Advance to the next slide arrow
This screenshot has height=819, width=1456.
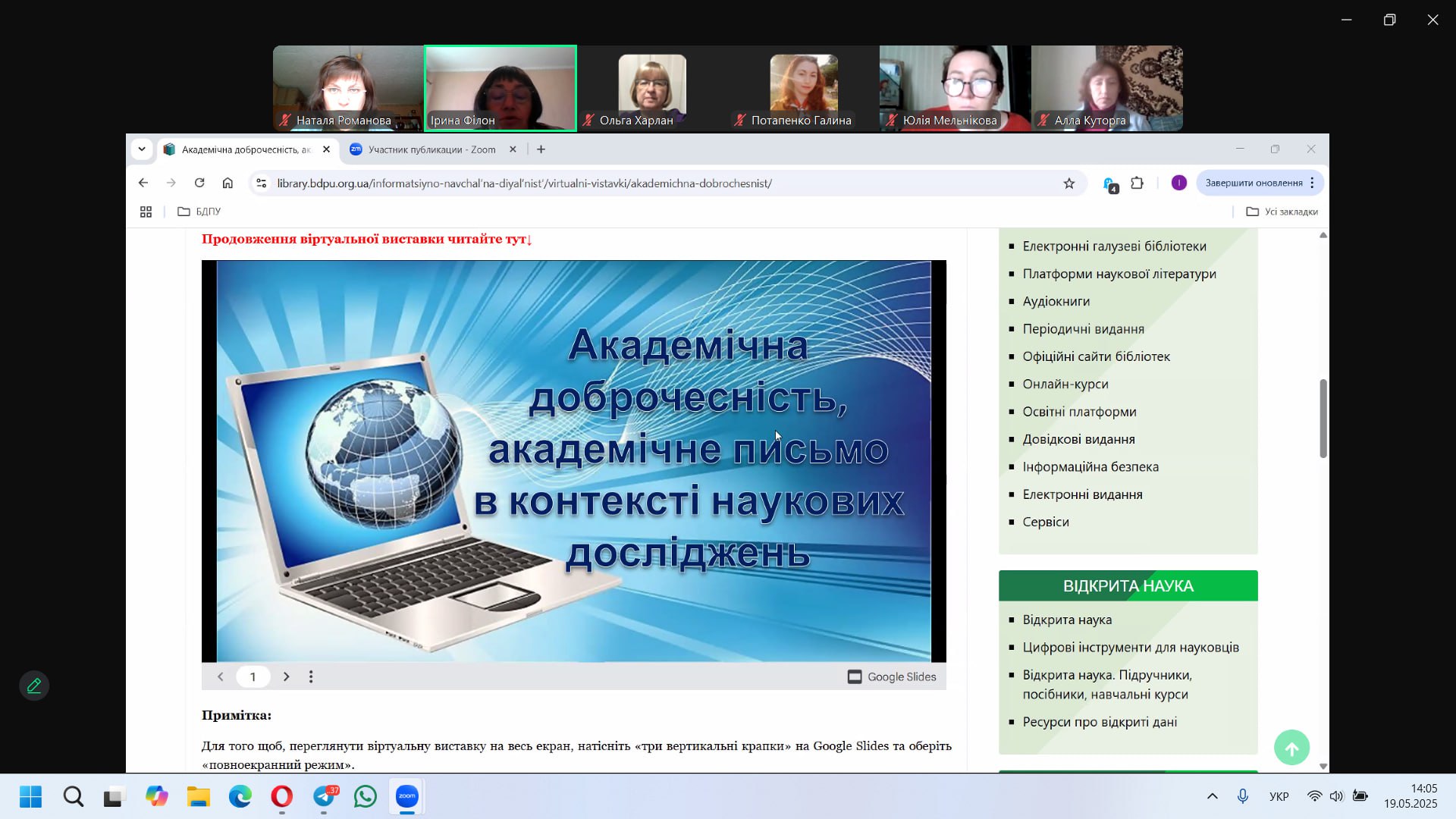tap(286, 676)
